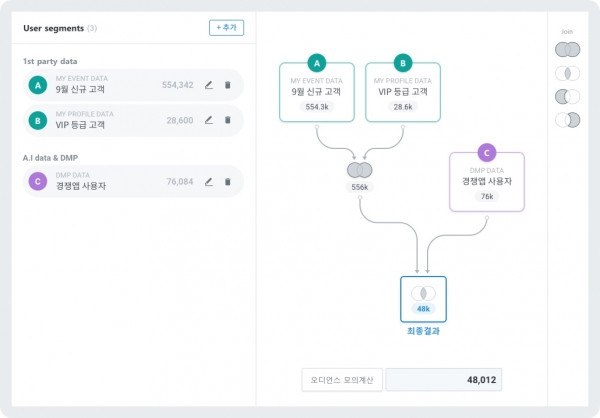
Task: Select the intersection join icon in Join panel
Action: [x=567, y=73]
